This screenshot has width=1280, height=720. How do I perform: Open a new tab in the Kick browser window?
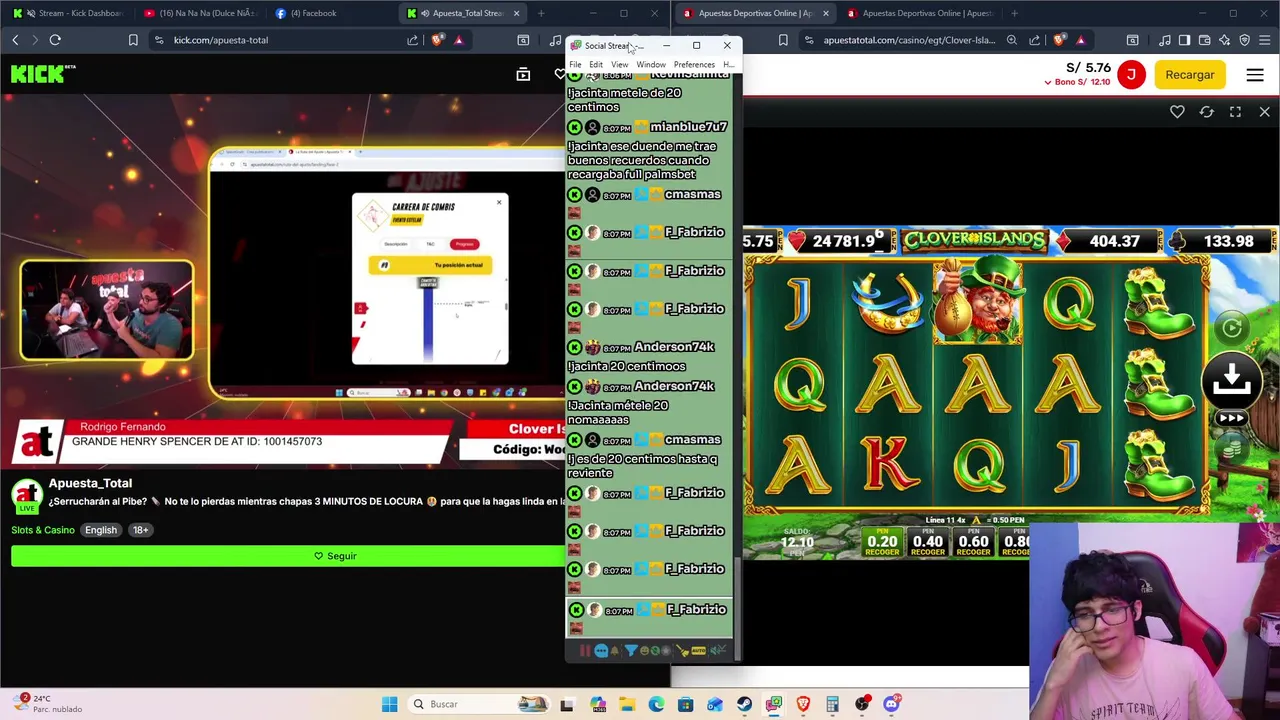[541, 13]
